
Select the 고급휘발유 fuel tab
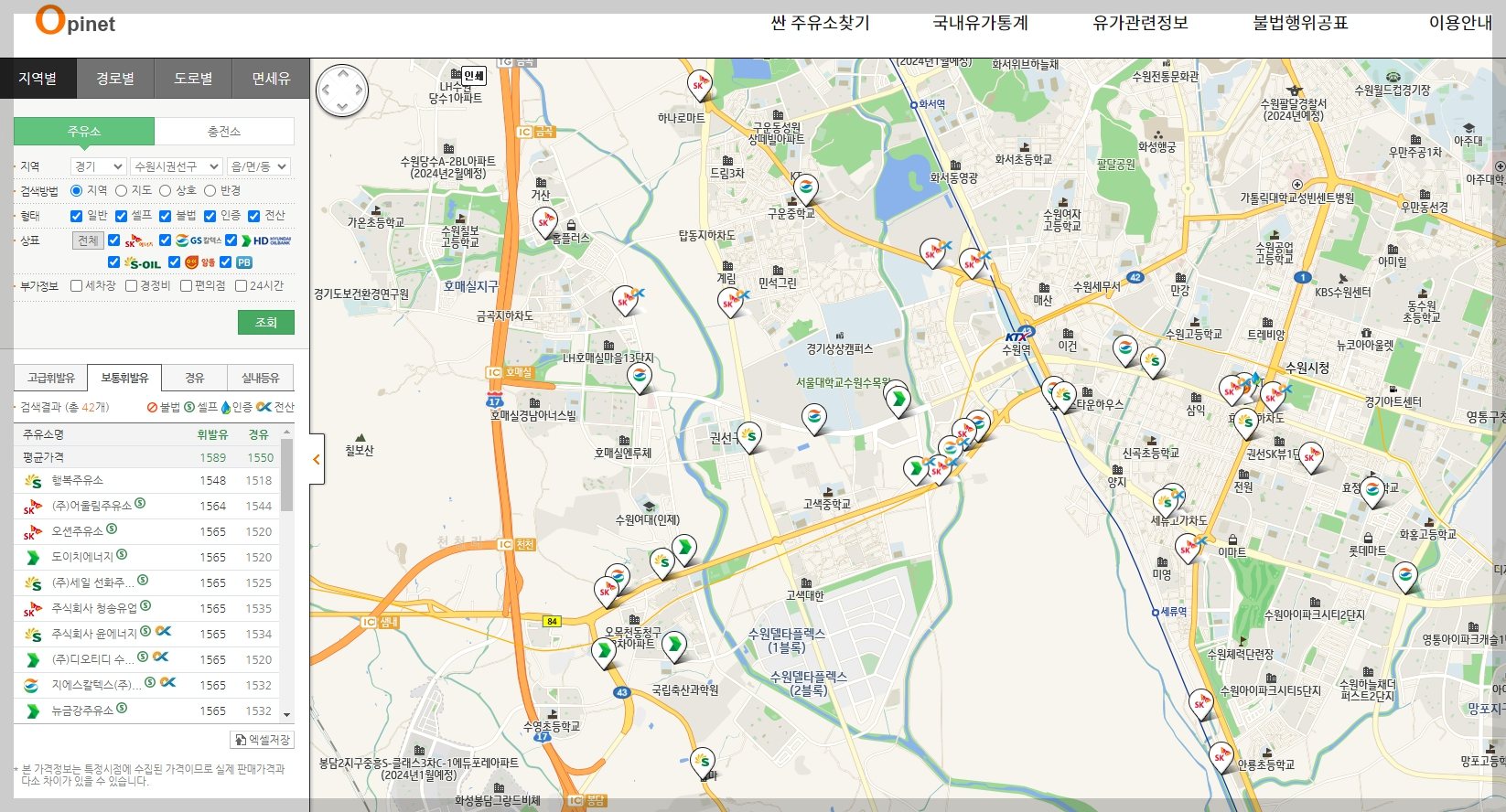coord(51,378)
